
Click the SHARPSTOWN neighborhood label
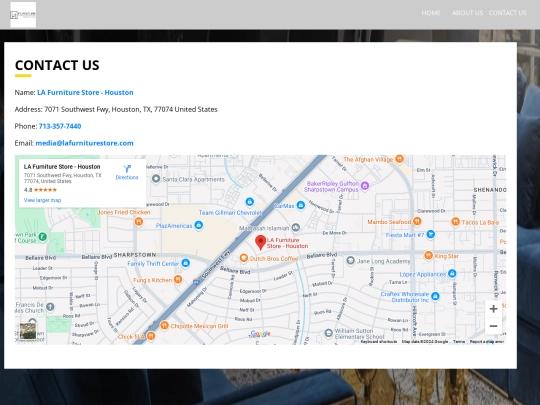(135, 255)
